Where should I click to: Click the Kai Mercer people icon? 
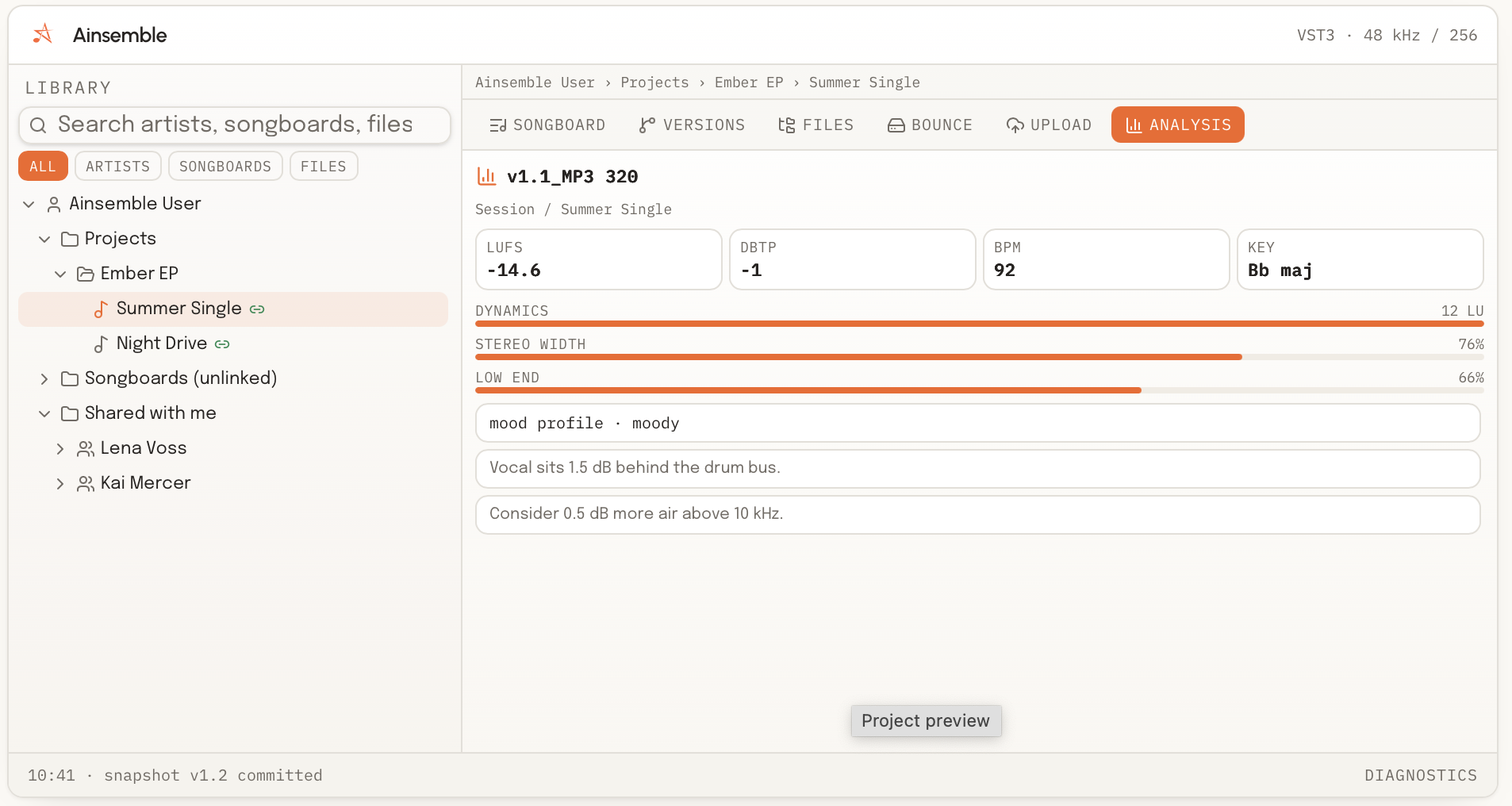click(86, 483)
